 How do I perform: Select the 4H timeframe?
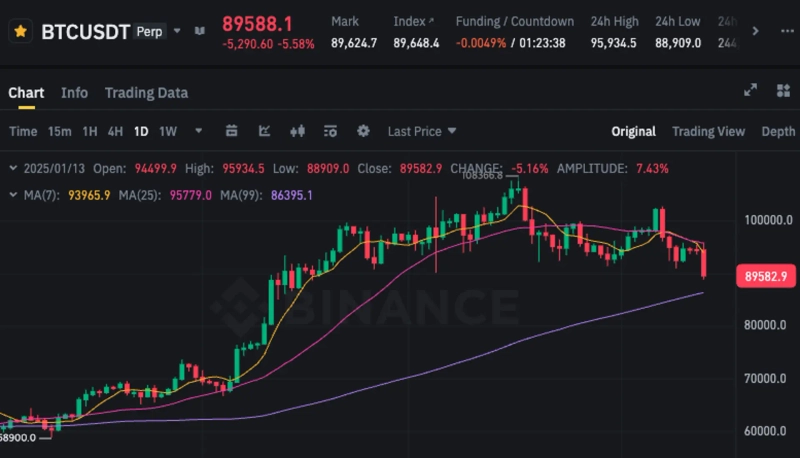coord(115,131)
